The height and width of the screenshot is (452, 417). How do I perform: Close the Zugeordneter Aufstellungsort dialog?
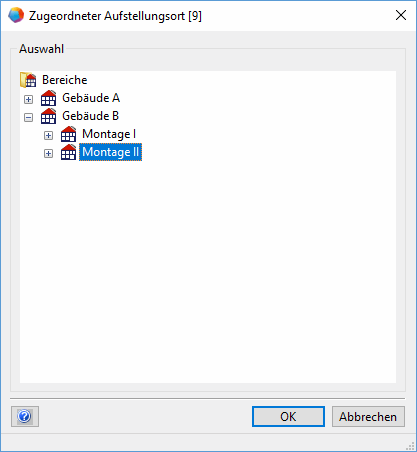pyautogui.click(x=401, y=15)
